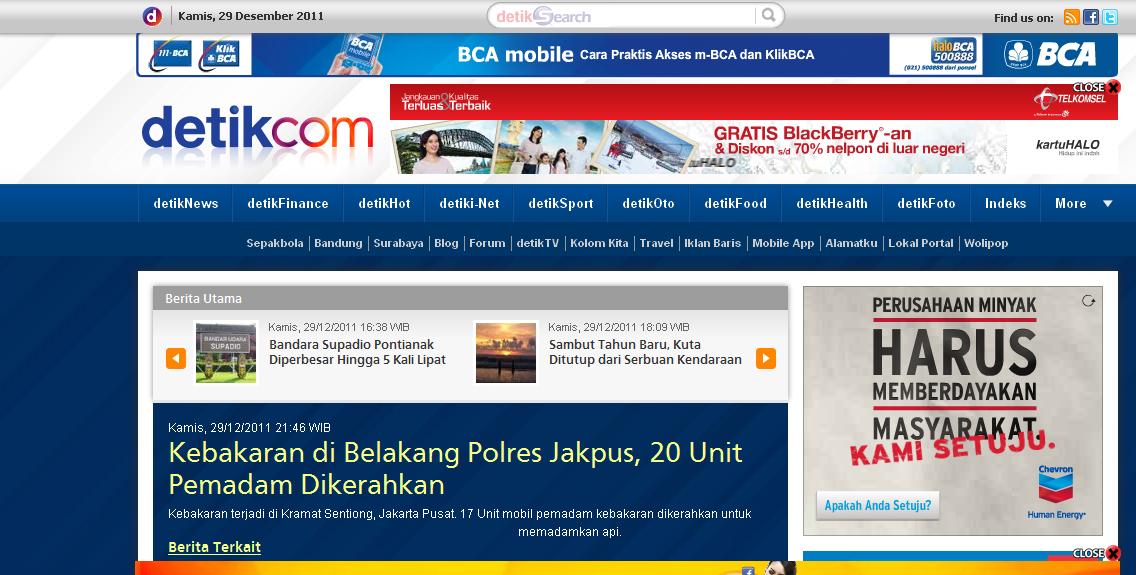Click the Apakah Anda Setuju? button
1136x575 pixels.
877,505
